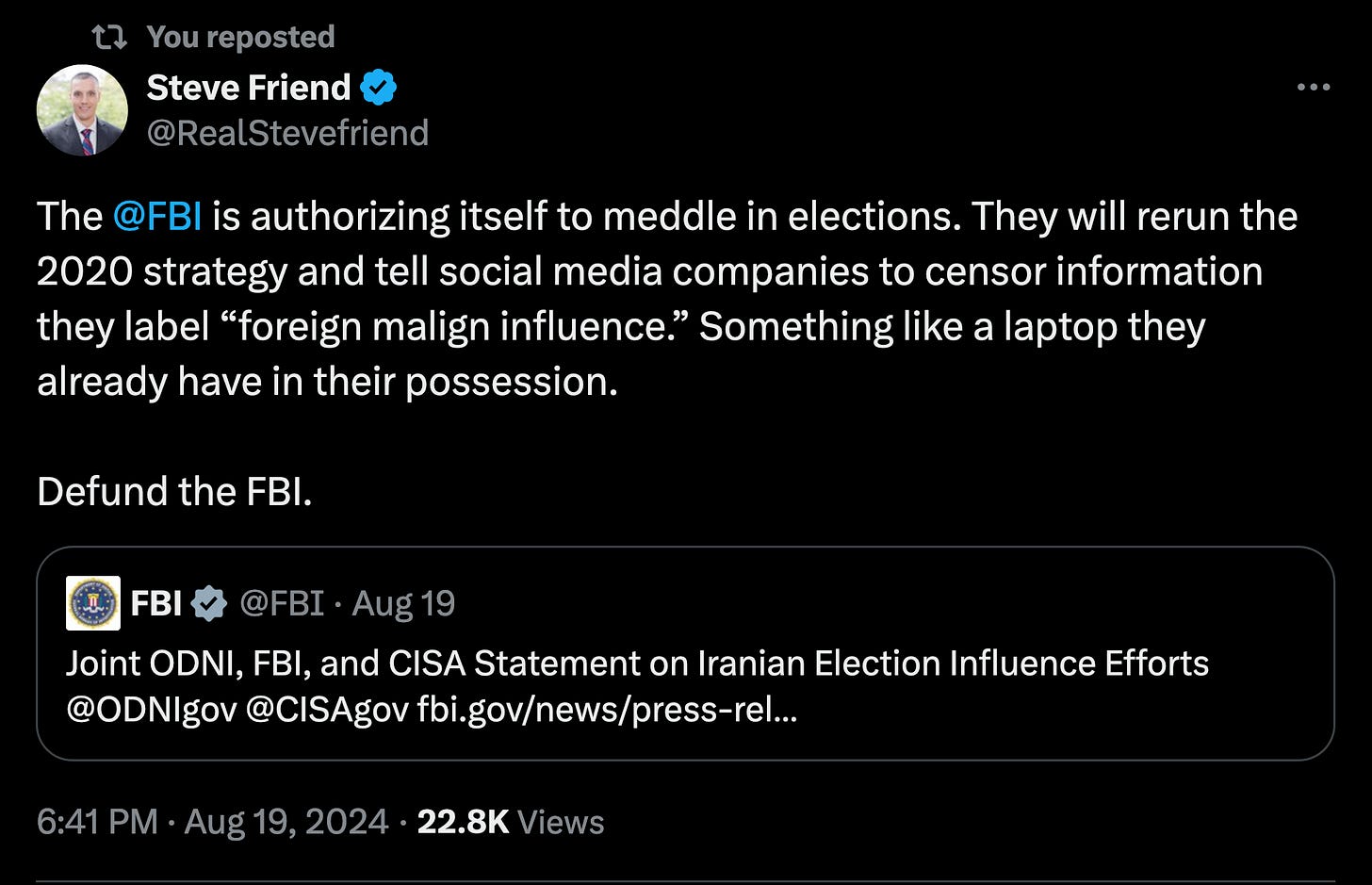This screenshot has height=885, width=1372.
Task: Click the gray @FBI handle in quoted post
Action: 282,603
